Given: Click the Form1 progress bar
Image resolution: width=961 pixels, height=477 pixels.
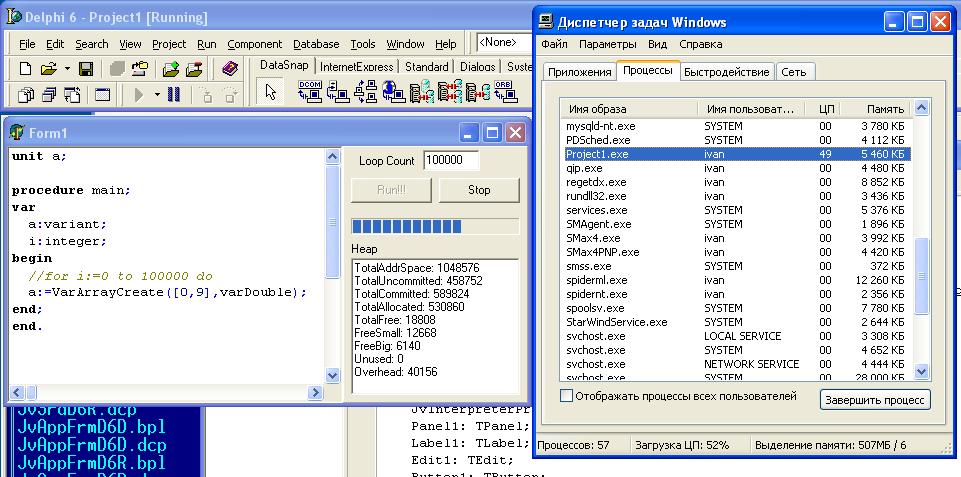Looking at the screenshot, I should pyautogui.click(x=435, y=226).
